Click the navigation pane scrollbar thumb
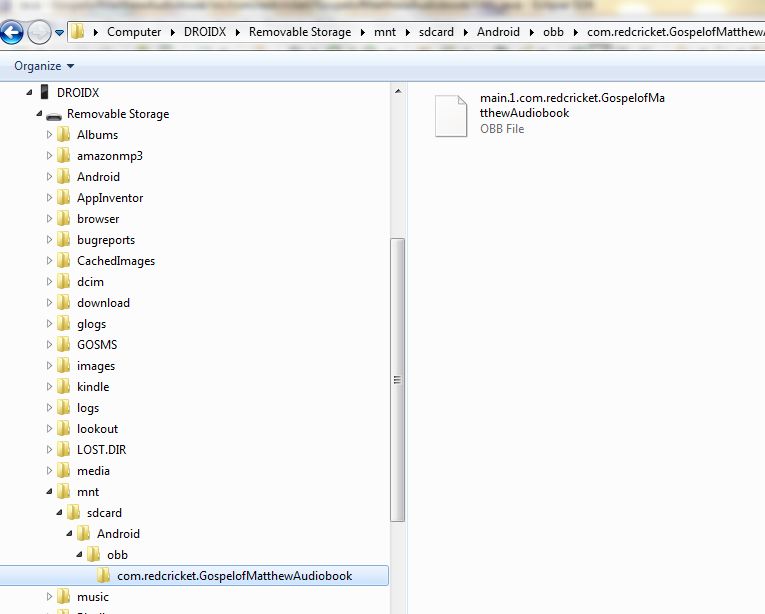 pyautogui.click(x=398, y=380)
